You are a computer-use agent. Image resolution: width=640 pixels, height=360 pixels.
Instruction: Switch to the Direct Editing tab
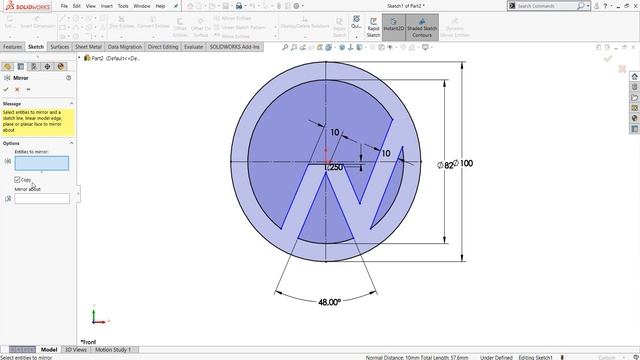[163, 47]
